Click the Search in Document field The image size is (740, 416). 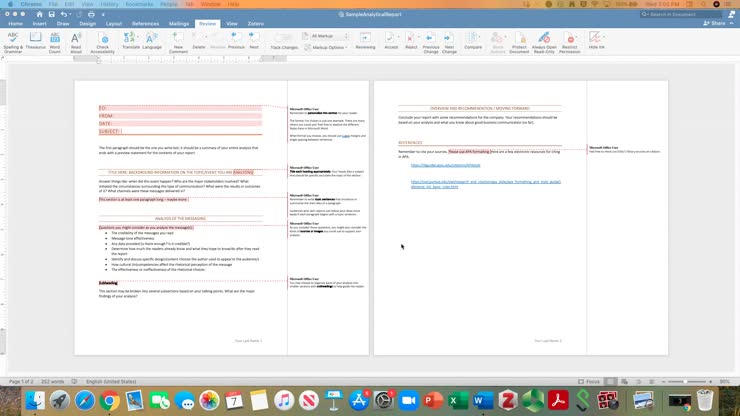[680, 14]
